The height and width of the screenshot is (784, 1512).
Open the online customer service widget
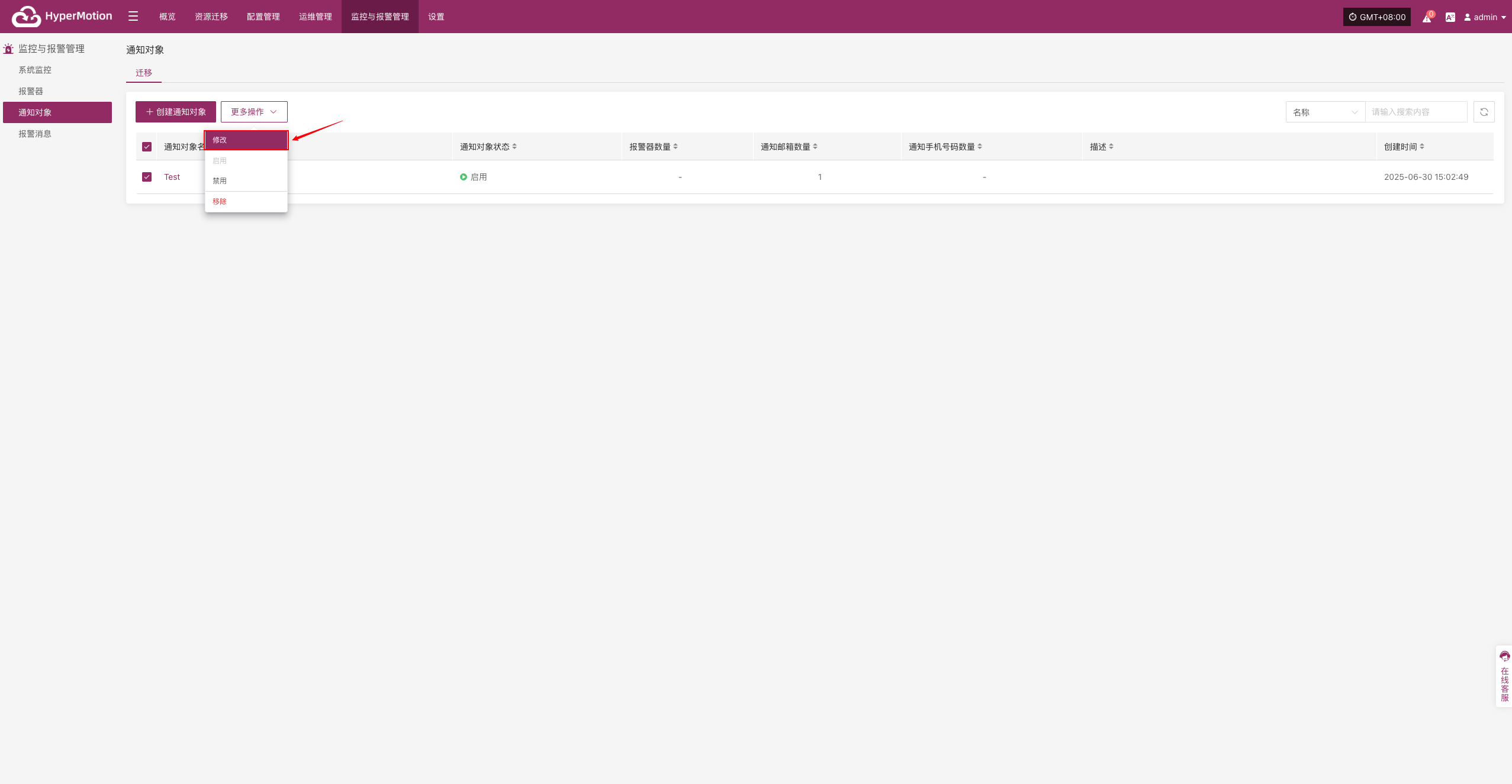pyautogui.click(x=1504, y=676)
